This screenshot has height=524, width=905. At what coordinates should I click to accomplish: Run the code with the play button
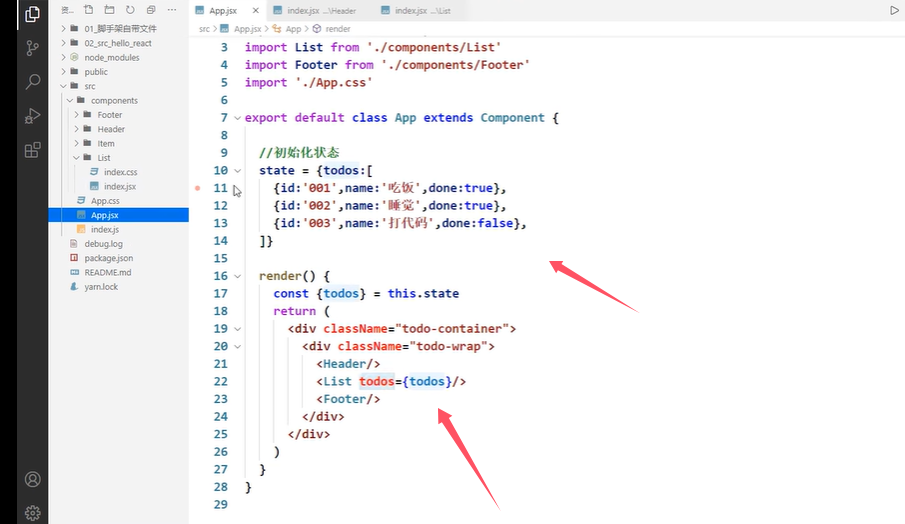894,10
